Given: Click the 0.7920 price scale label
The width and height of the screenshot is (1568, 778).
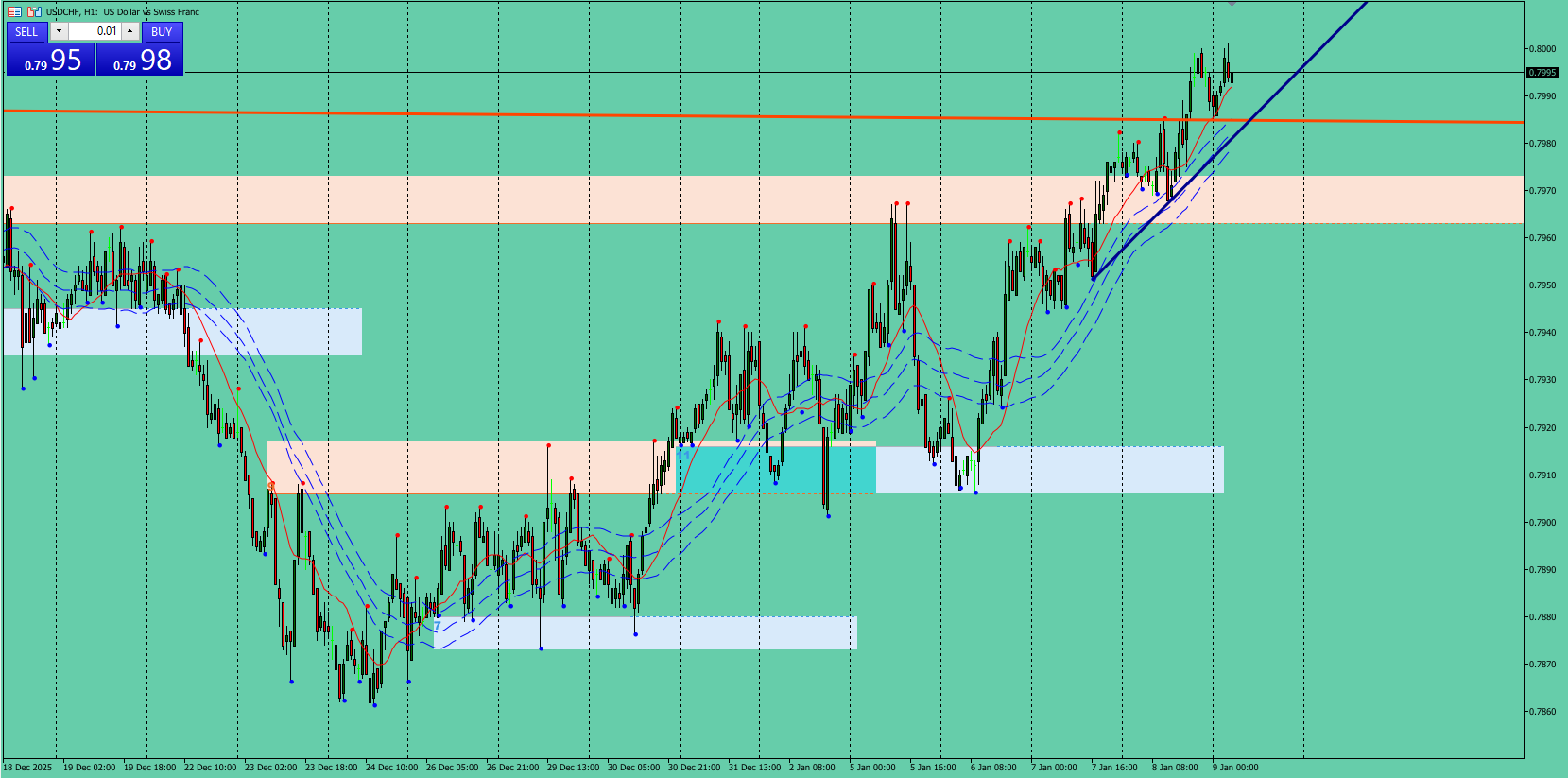Looking at the screenshot, I should tap(1543, 428).
